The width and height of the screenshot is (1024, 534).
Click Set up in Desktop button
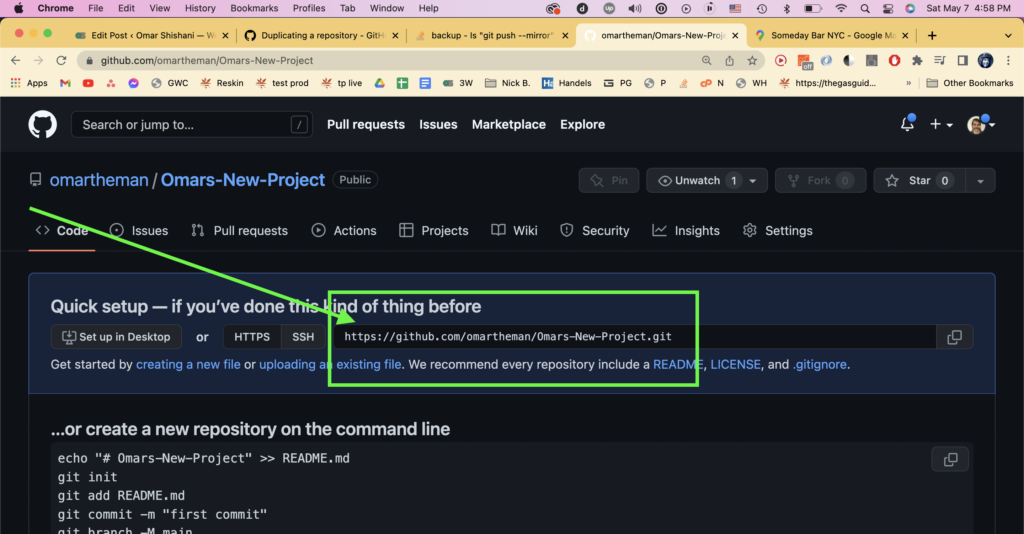tap(116, 337)
